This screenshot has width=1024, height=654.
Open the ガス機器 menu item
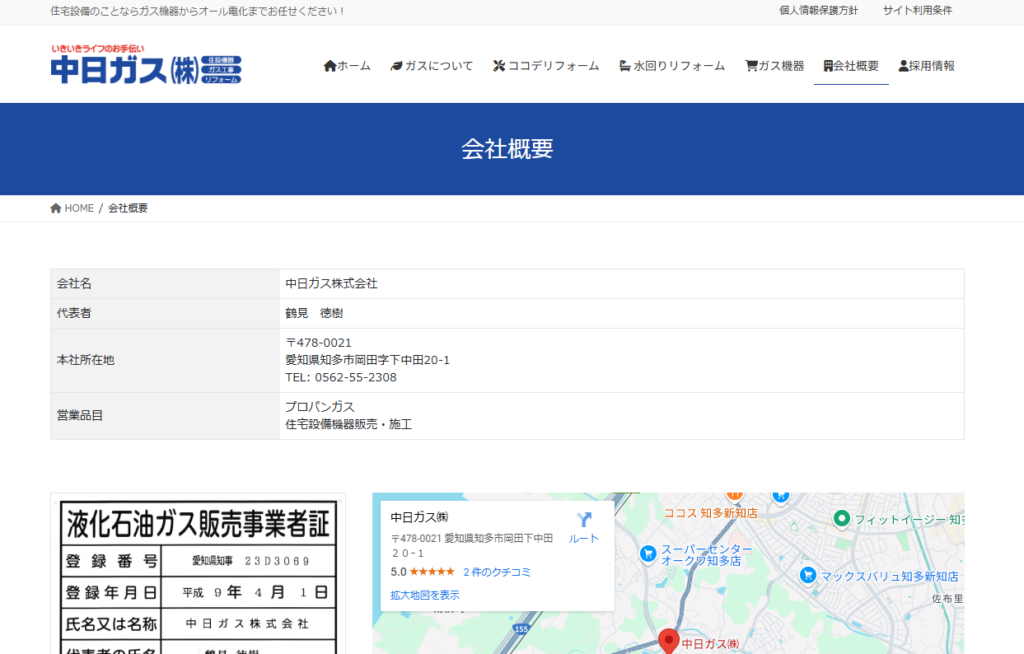[775, 66]
